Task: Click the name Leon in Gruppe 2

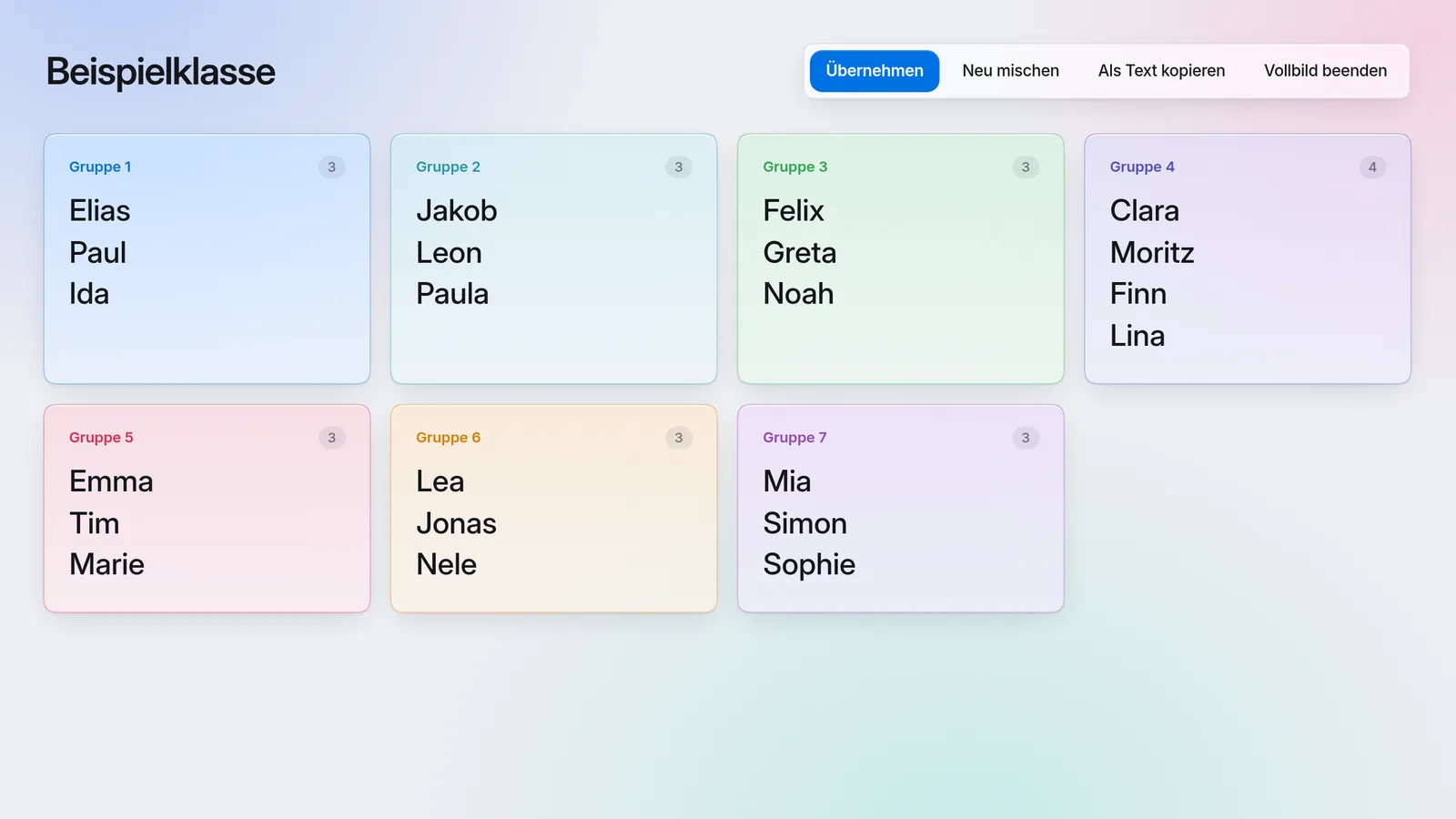Action: 449,253
